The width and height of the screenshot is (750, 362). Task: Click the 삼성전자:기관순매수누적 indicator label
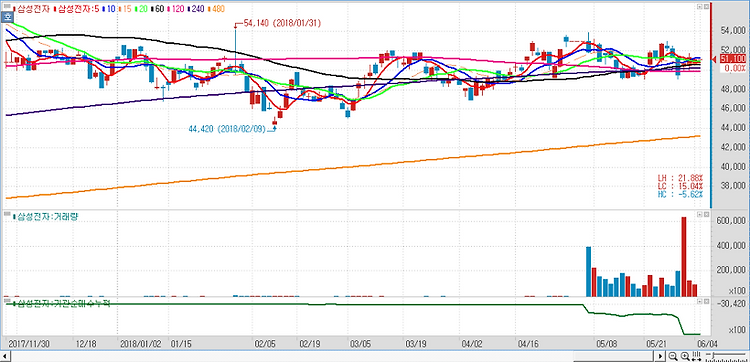click(x=61, y=303)
